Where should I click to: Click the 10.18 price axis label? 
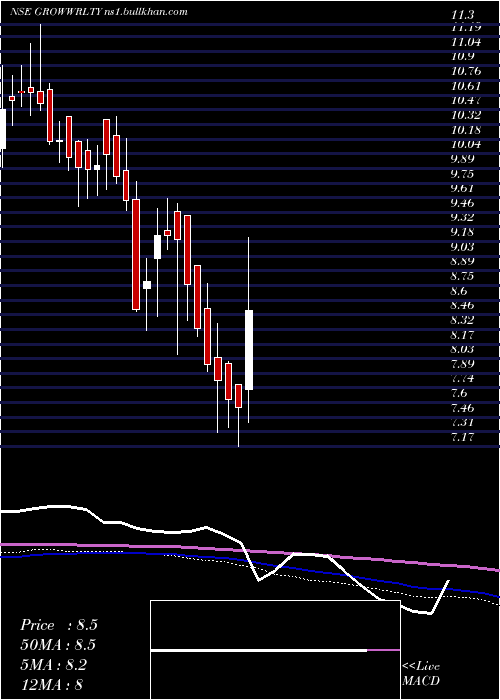point(465,130)
